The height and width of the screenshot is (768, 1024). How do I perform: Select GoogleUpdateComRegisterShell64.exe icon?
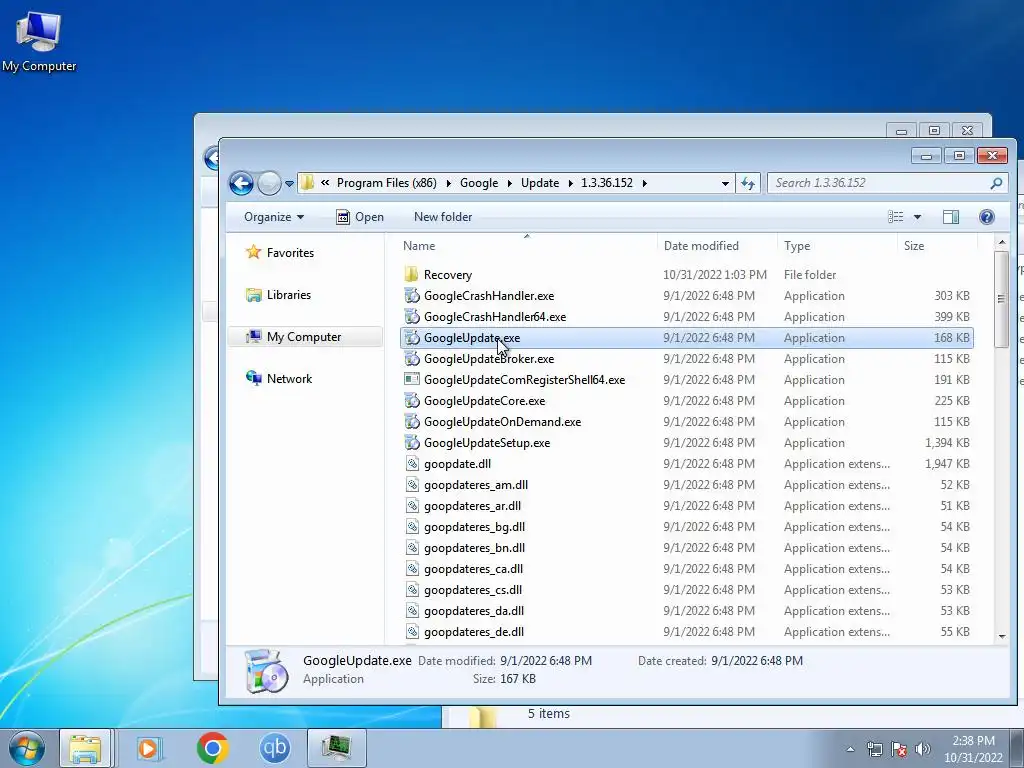click(411, 379)
